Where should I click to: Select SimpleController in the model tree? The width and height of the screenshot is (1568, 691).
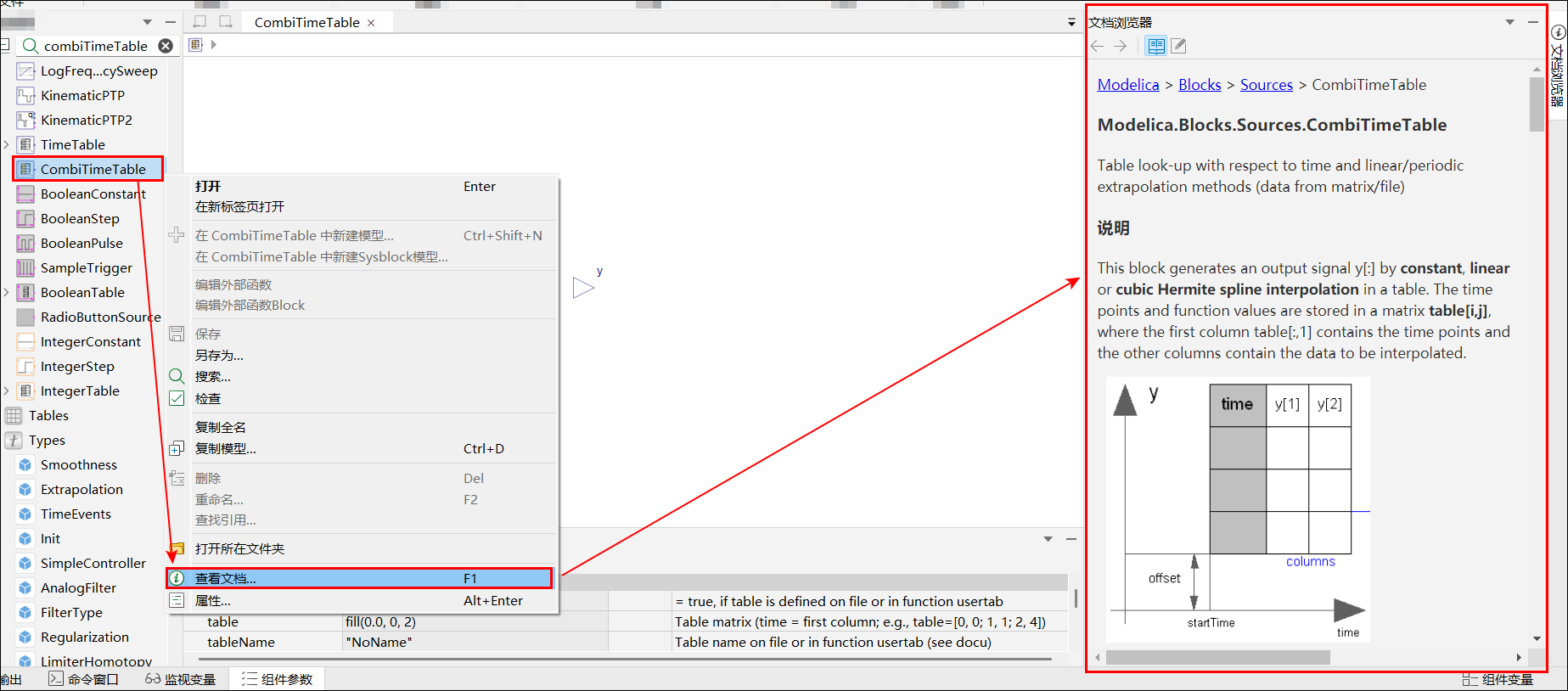[x=93, y=564]
